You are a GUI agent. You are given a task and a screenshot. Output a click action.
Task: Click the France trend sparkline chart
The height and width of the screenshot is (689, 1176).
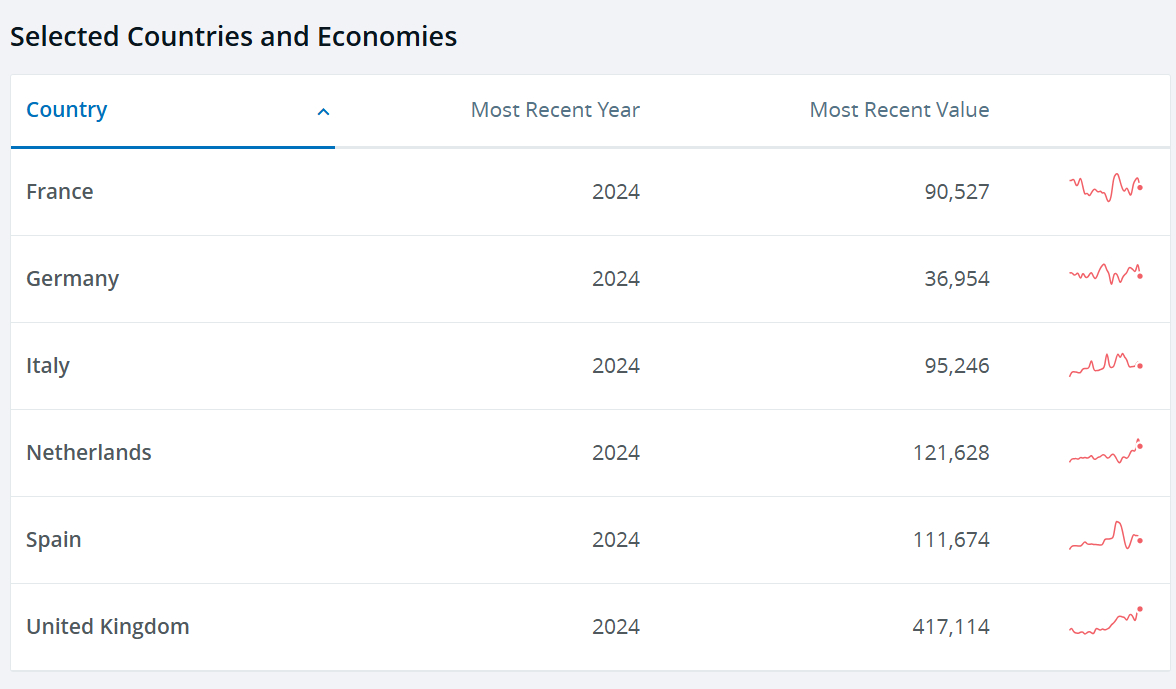(x=1106, y=188)
